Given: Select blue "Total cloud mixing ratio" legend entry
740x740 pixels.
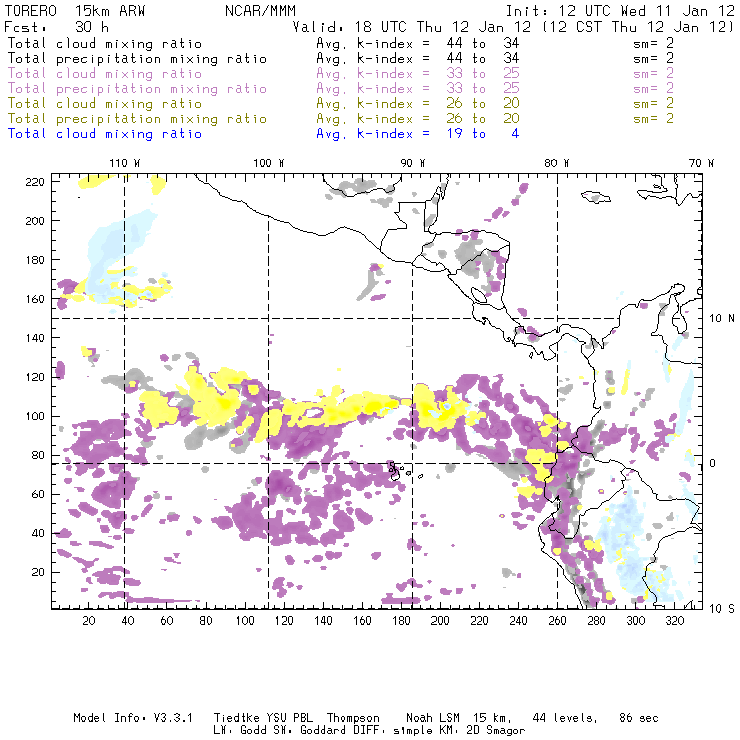Looking at the screenshot, I should click(105, 134).
